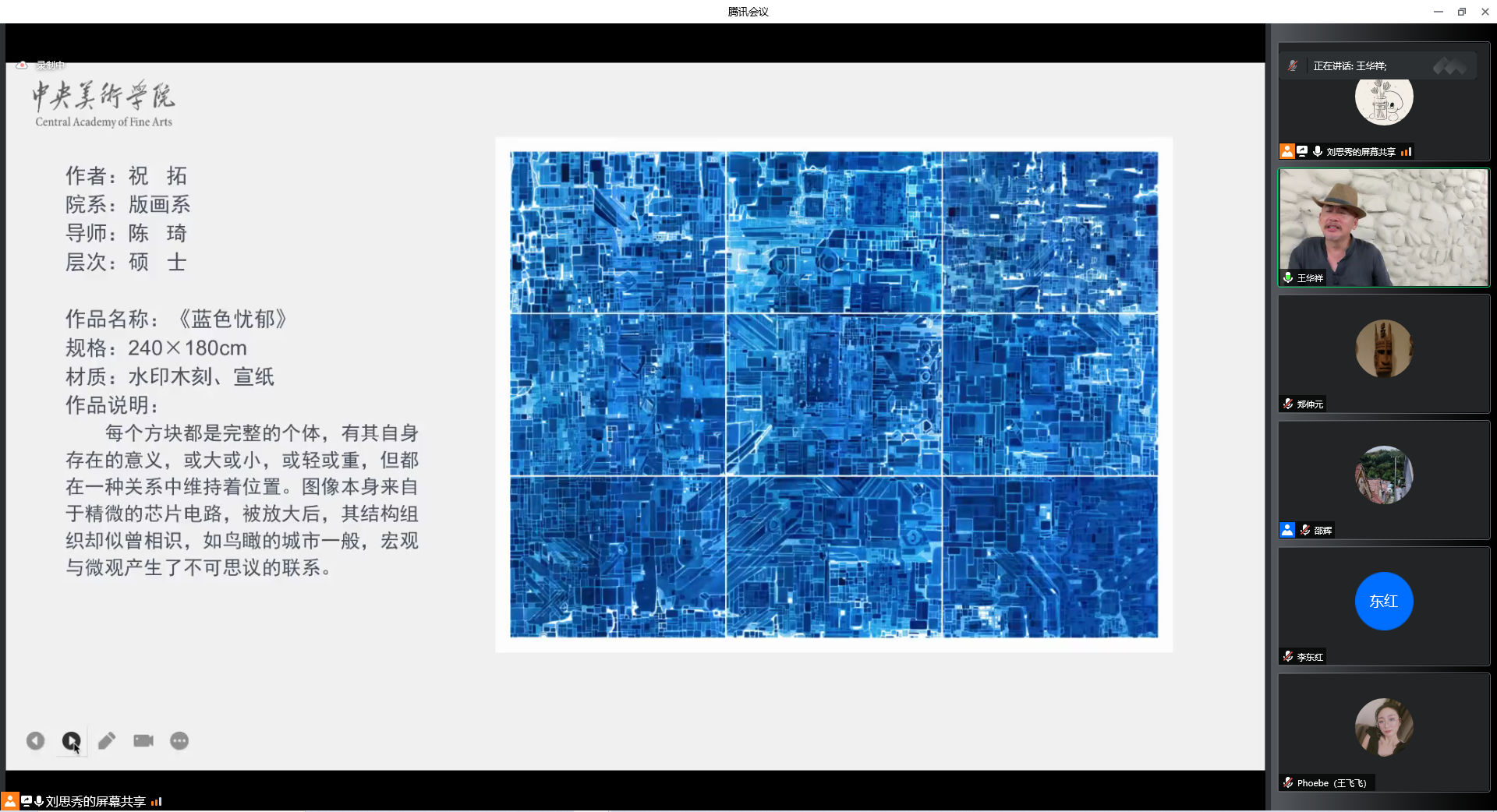Click the 正在讲话: 王华祥 speaking indicator
This screenshot has height=812, width=1497.
[x=1350, y=65]
